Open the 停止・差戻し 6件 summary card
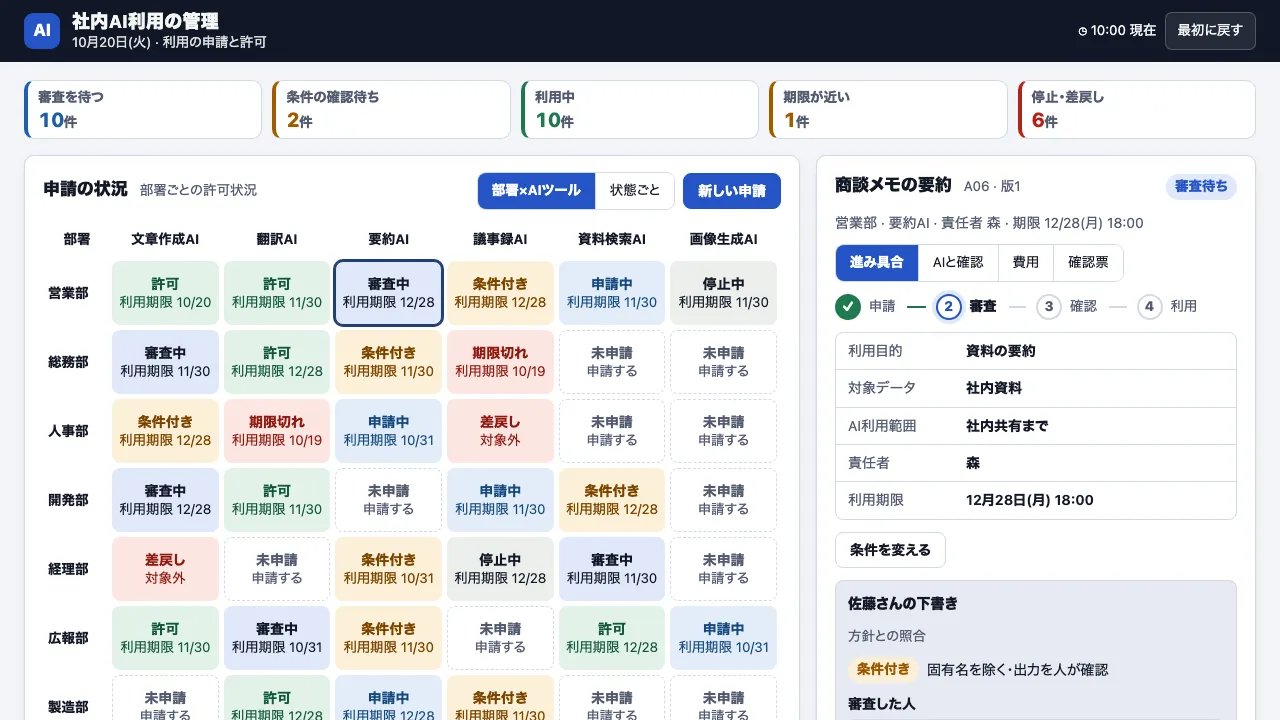1280x720 pixels. point(1137,110)
